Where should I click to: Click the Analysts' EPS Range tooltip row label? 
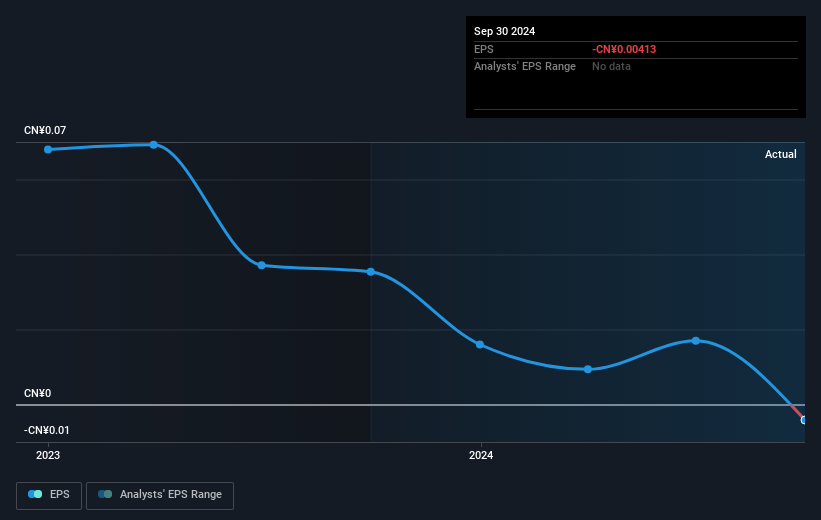[x=525, y=67]
